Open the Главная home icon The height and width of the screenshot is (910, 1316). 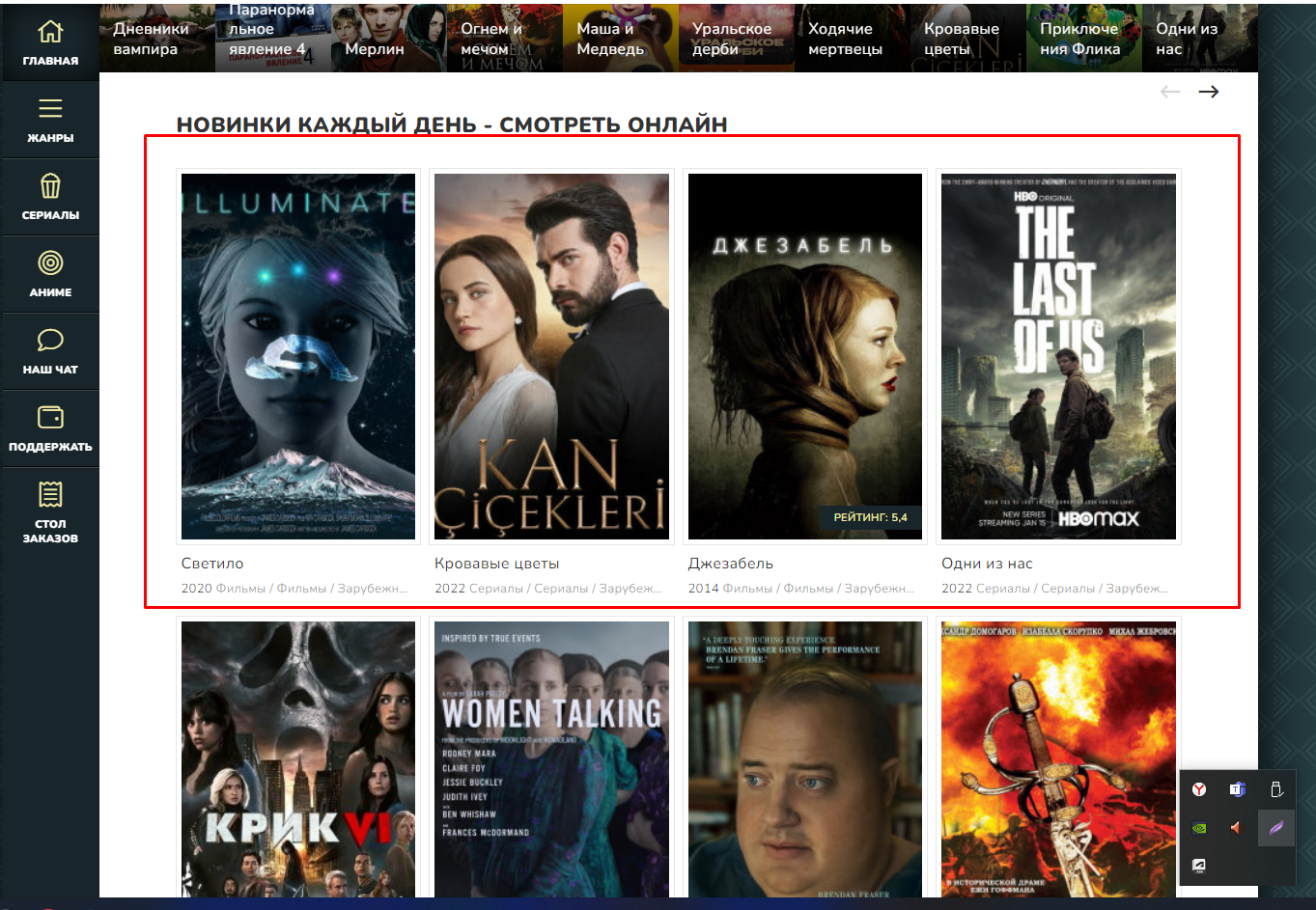click(x=50, y=33)
